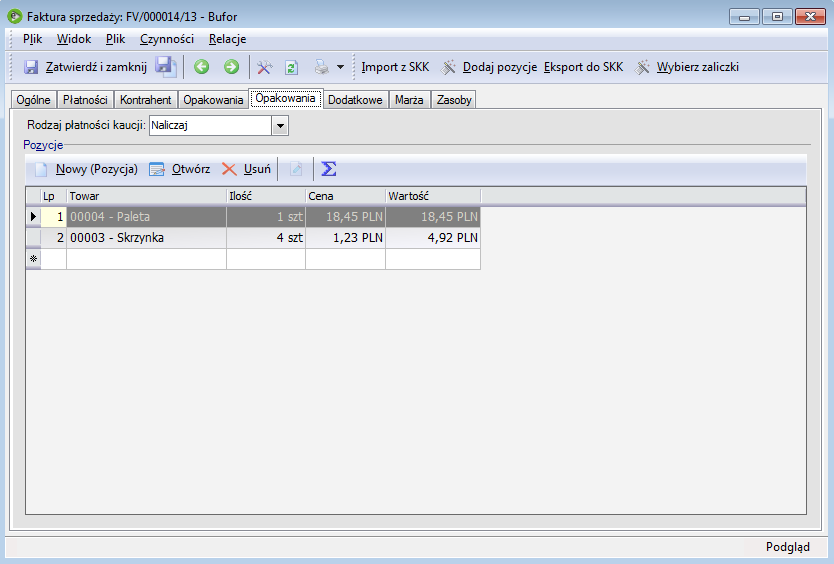Click the blue Sigma sum icon
834x564 pixels.
[x=329, y=169]
